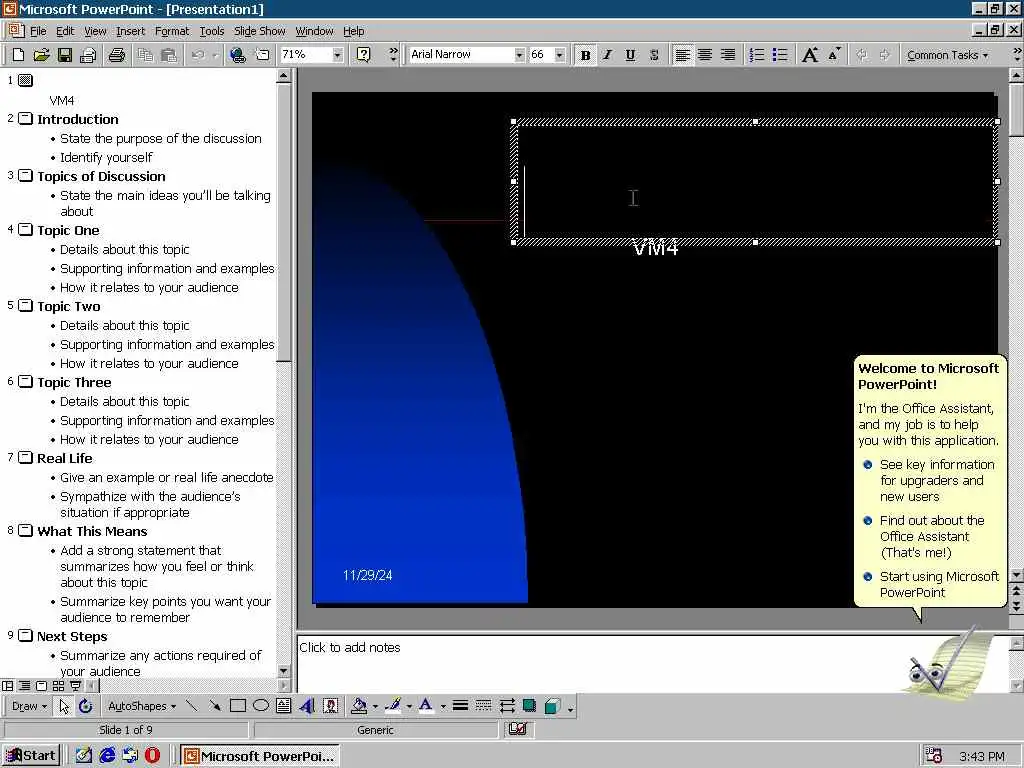Click the Fill Color paint bucket
1024x768 pixels.
(x=359, y=706)
